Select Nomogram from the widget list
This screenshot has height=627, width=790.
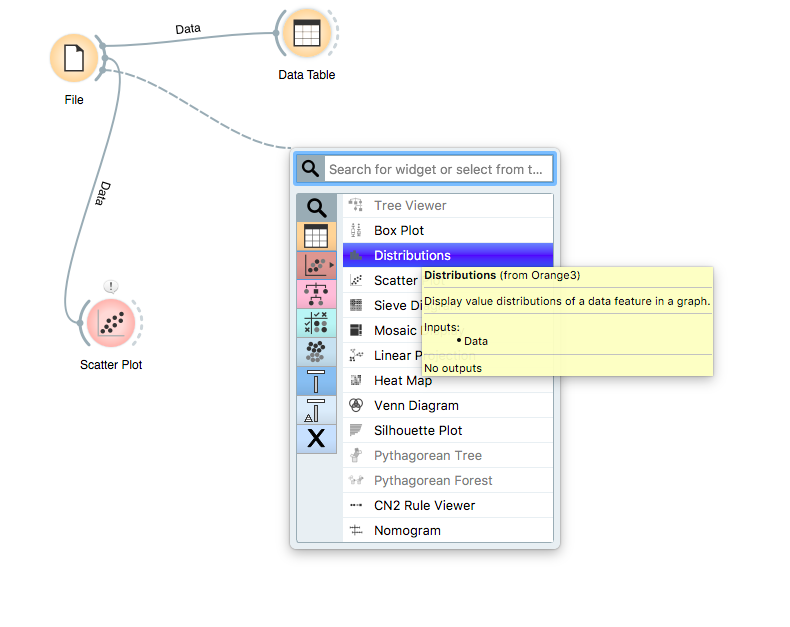[407, 531]
